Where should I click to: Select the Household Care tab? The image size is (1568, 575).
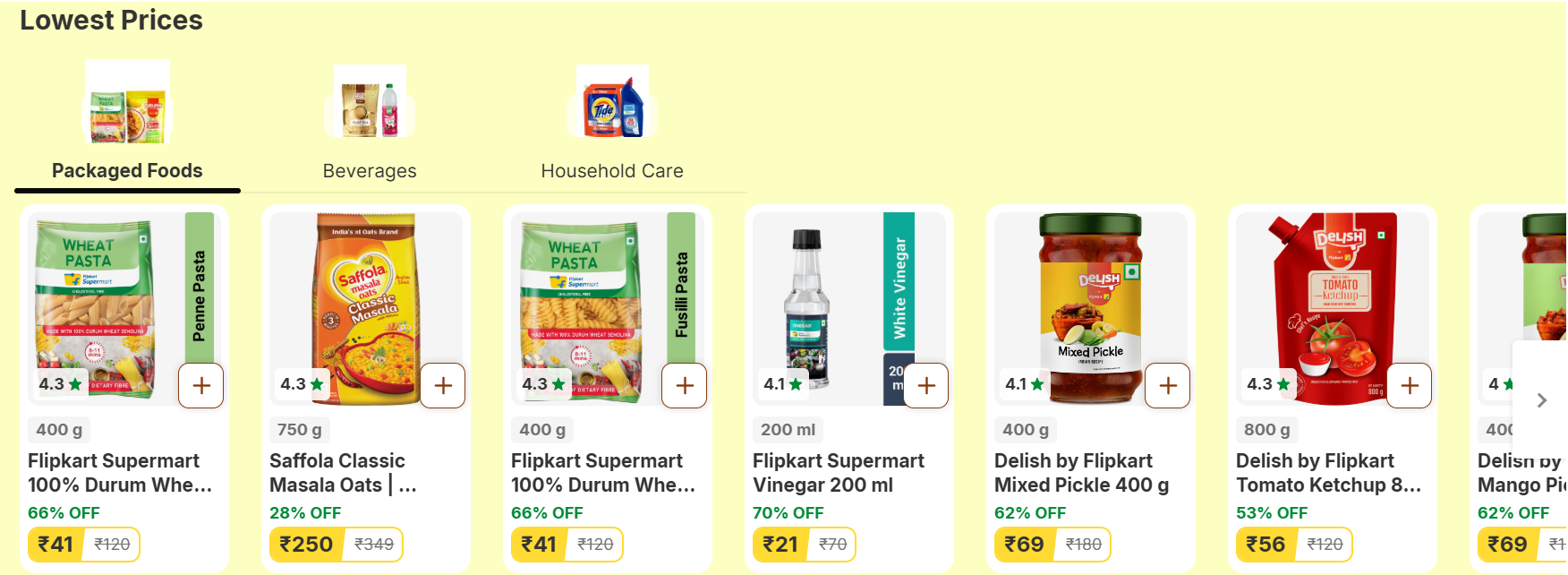coord(612,171)
